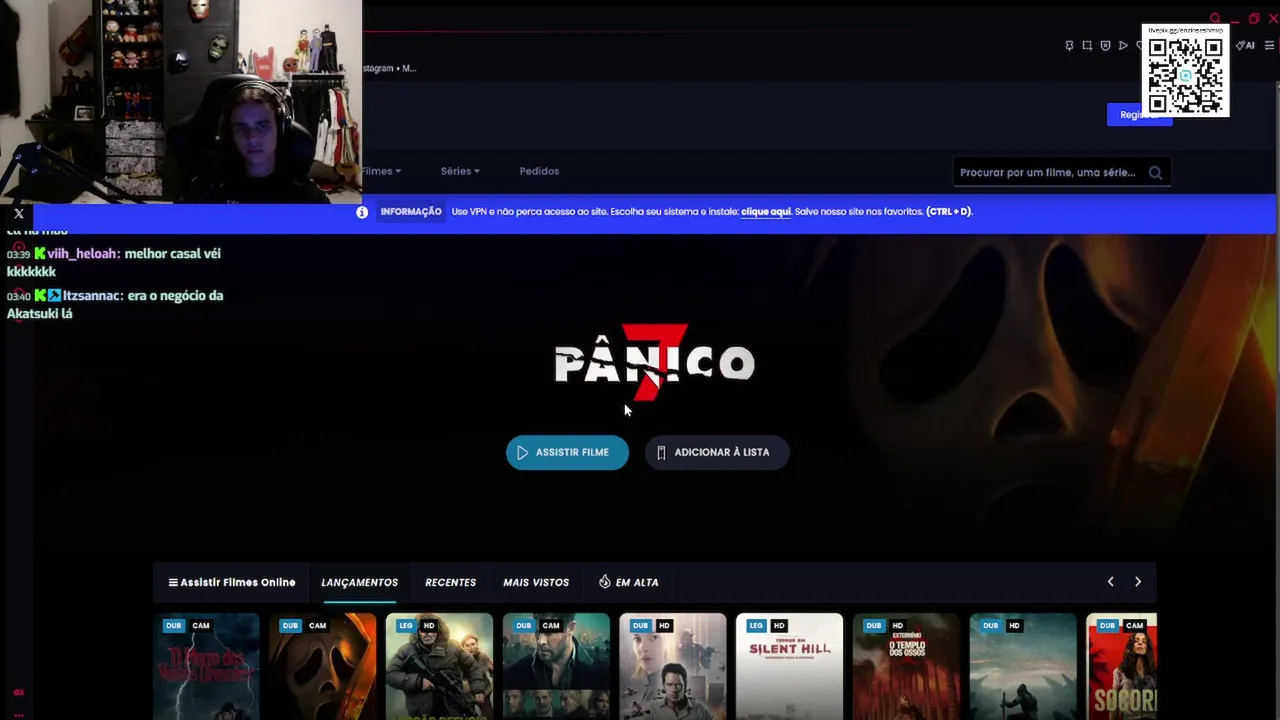This screenshot has width=1280, height=720.
Task: Open the first movie poster with lightning
Action: point(207,666)
